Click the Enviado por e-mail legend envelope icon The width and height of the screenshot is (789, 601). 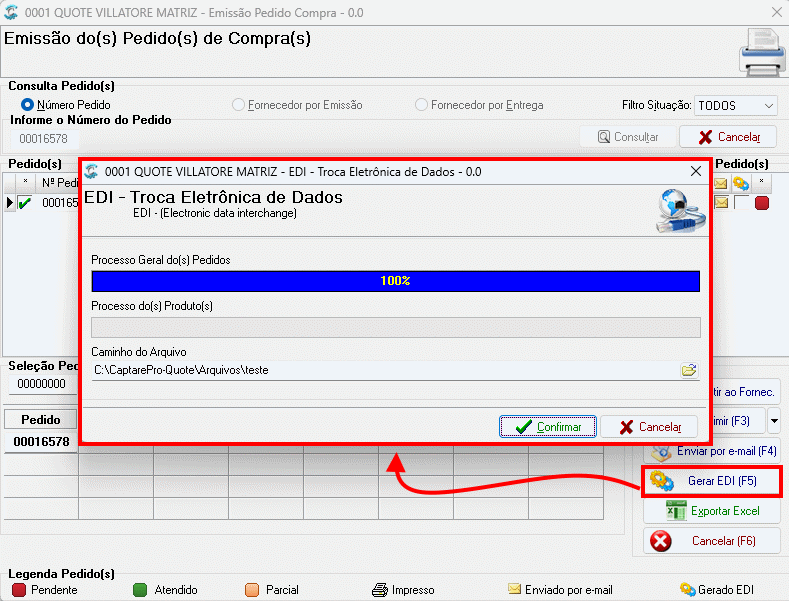click(514, 588)
